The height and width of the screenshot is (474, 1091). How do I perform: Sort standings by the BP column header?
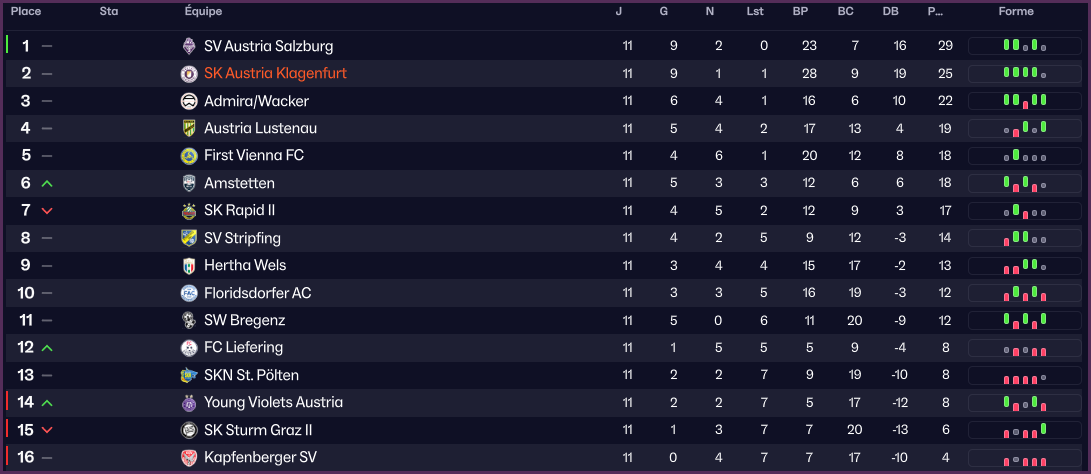(800, 11)
